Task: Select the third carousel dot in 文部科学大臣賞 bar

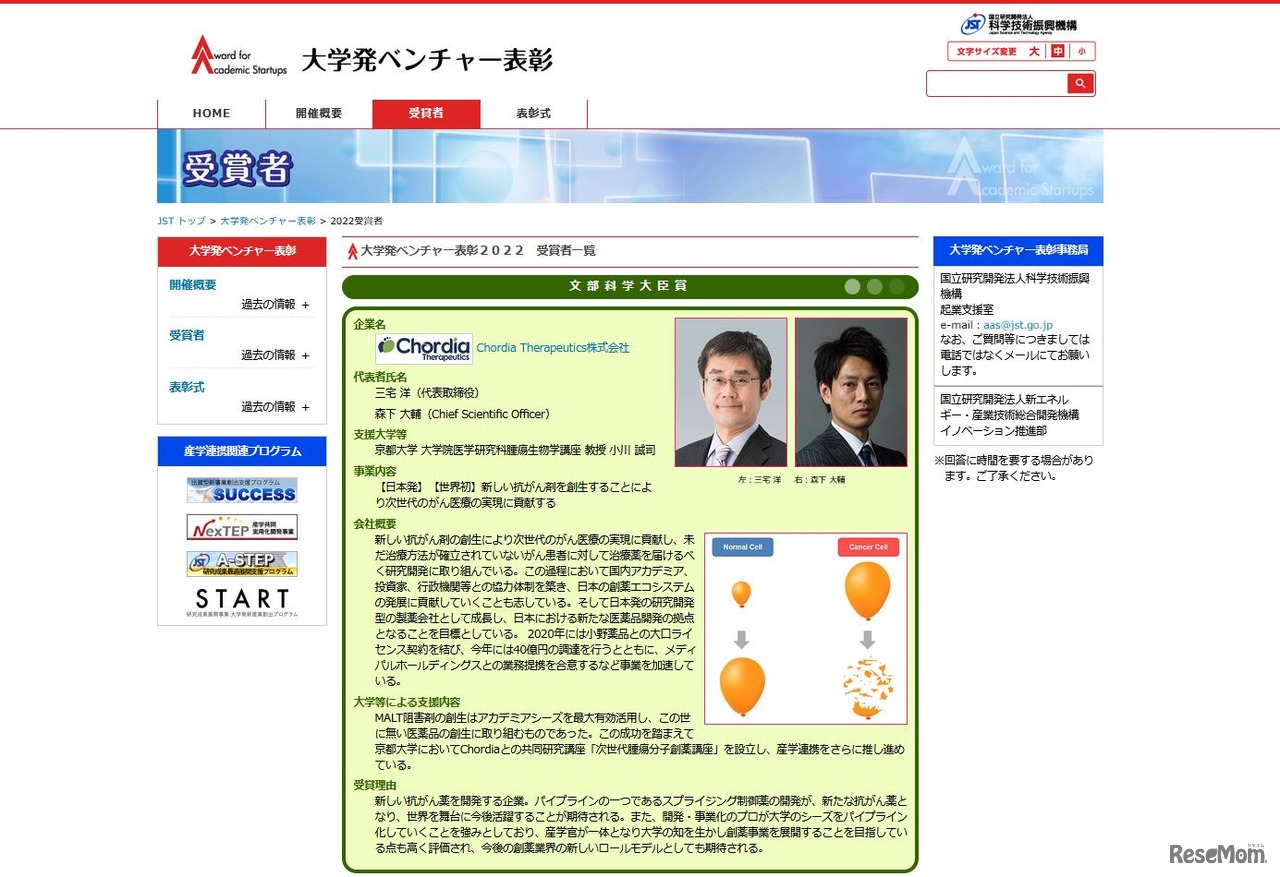Action: click(897, 287)
